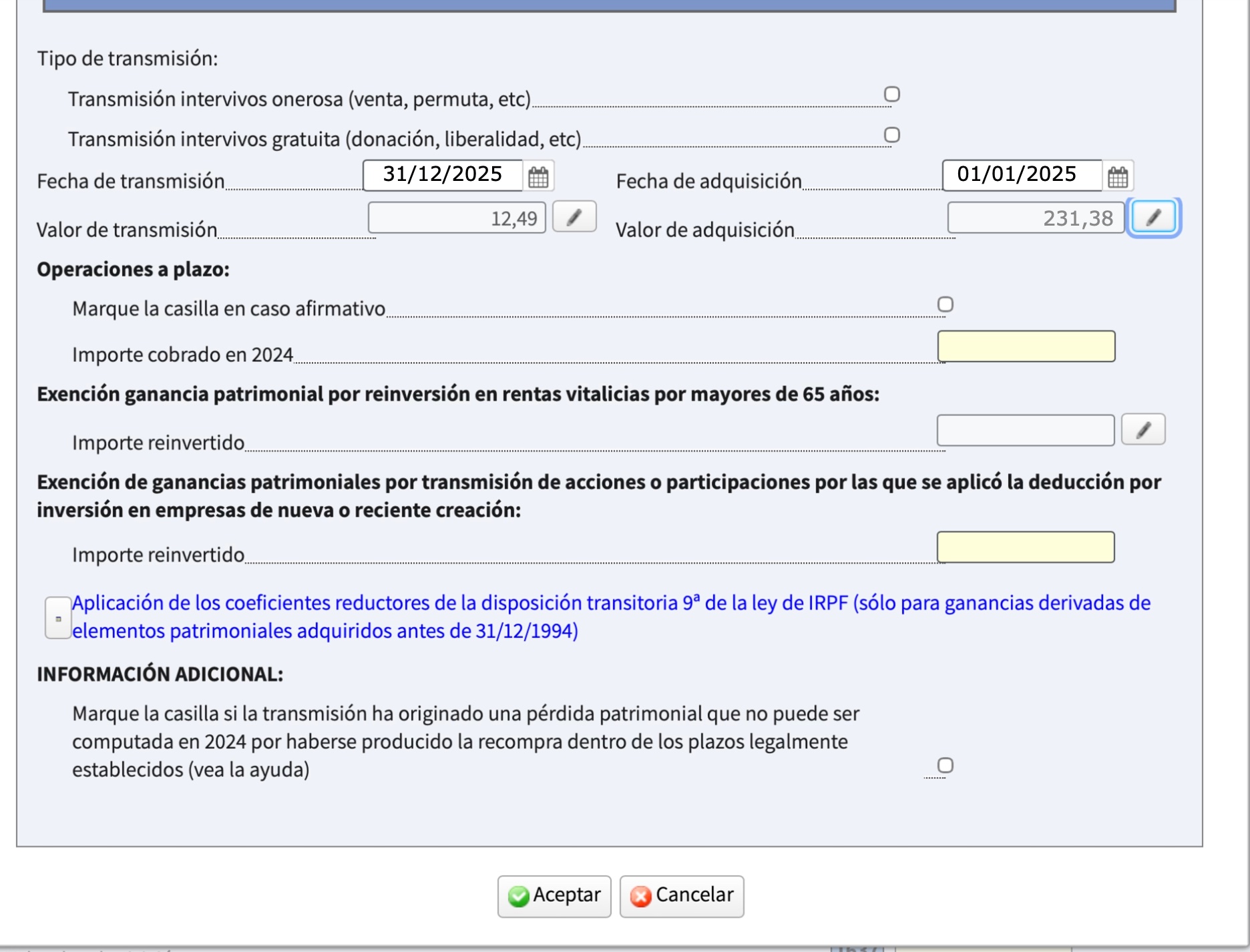
Task: Click the green check icon on Aceptar
Action: (519, 897)
